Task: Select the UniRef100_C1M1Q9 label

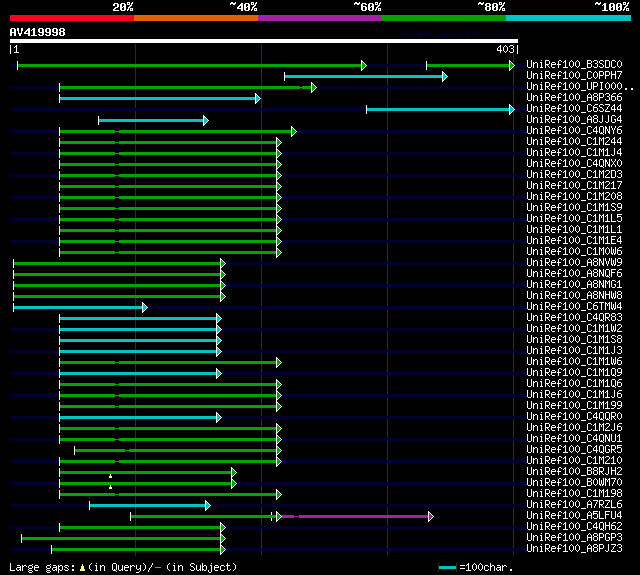Action: pos(574,373)
